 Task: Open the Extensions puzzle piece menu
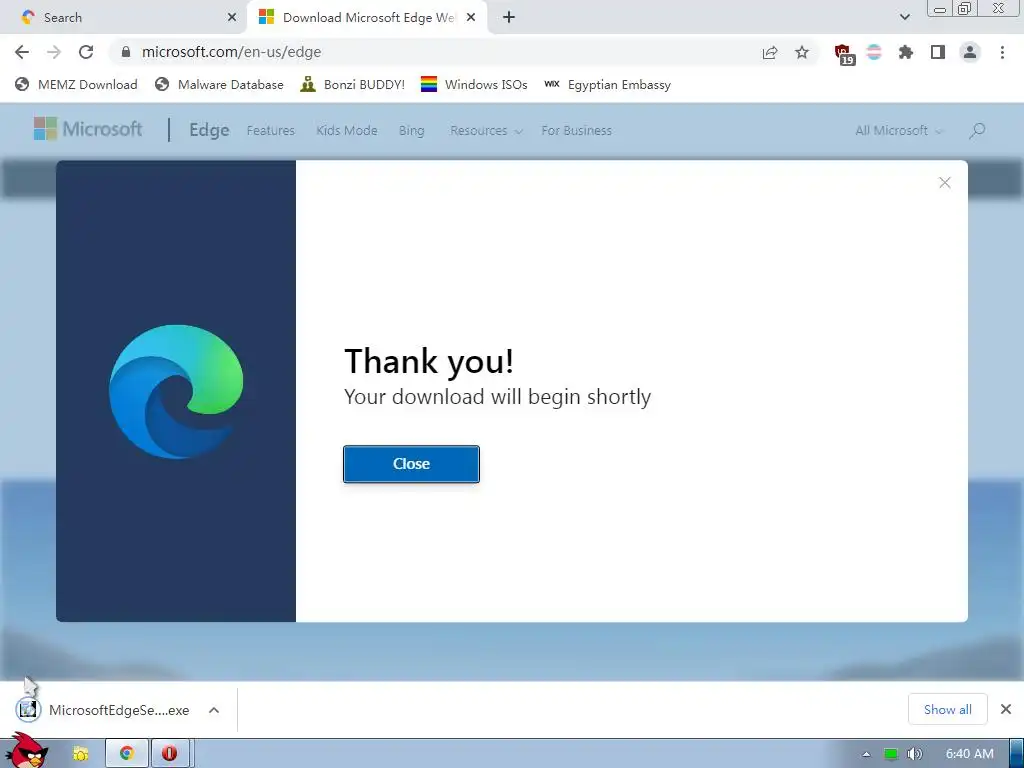pos(906,52)
